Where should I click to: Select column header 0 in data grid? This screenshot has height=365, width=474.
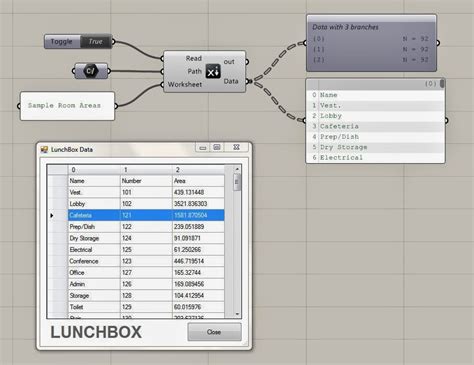[x=94, y=170]
